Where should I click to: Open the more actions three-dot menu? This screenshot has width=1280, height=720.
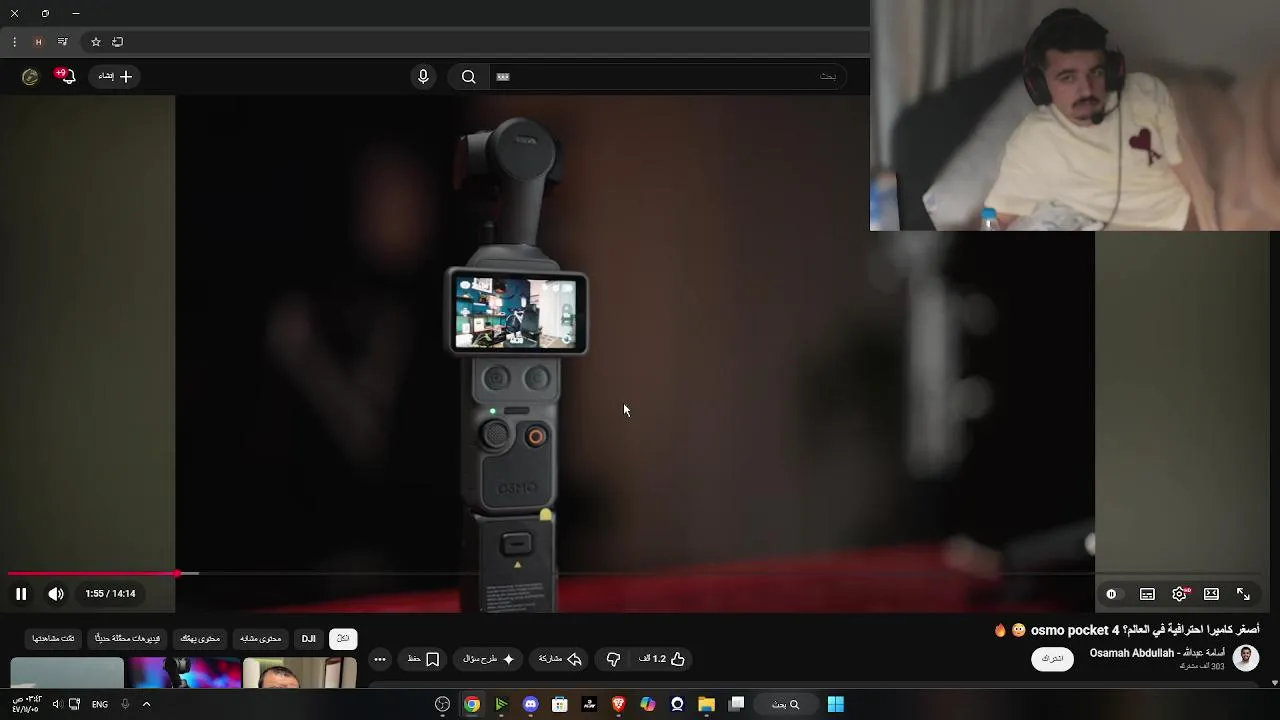[379, 659]
